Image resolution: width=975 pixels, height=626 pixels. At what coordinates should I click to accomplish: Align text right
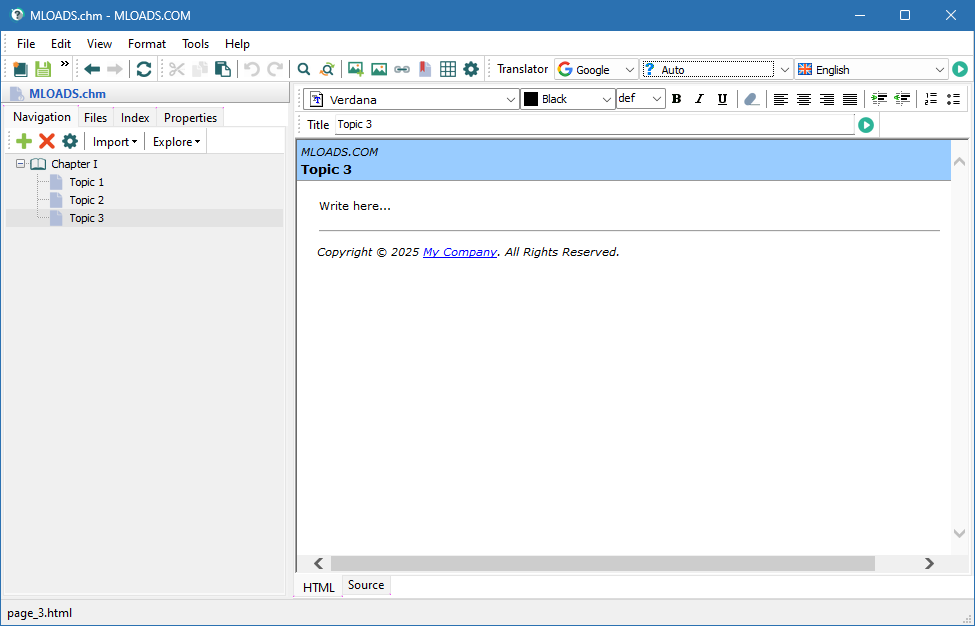(x=826, y=99)
